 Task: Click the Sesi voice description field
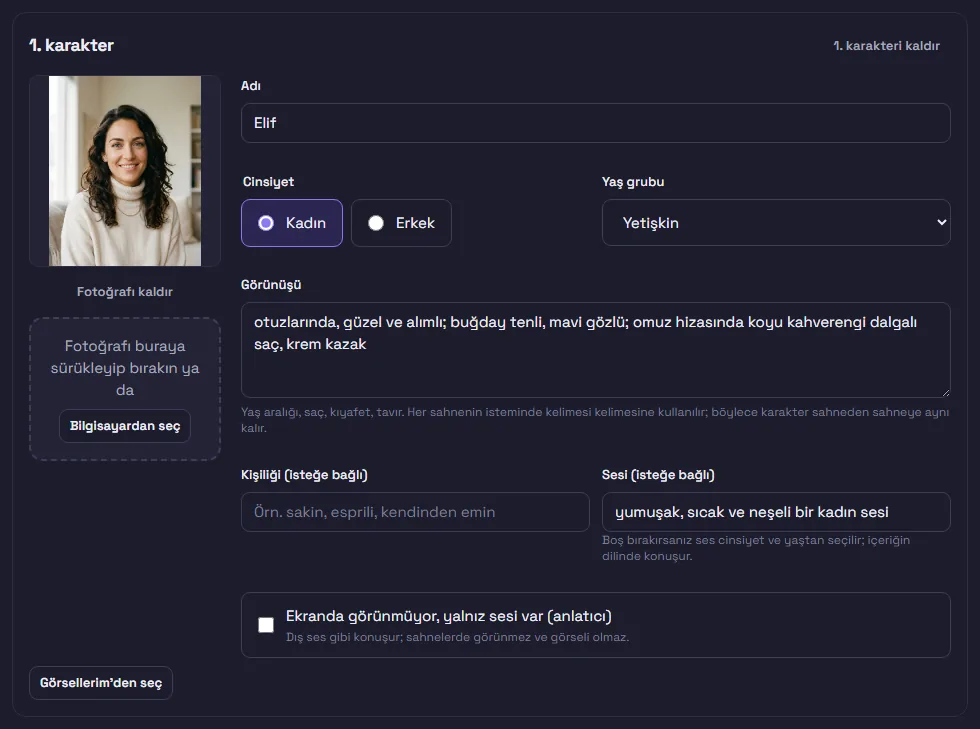coord(776,512)
